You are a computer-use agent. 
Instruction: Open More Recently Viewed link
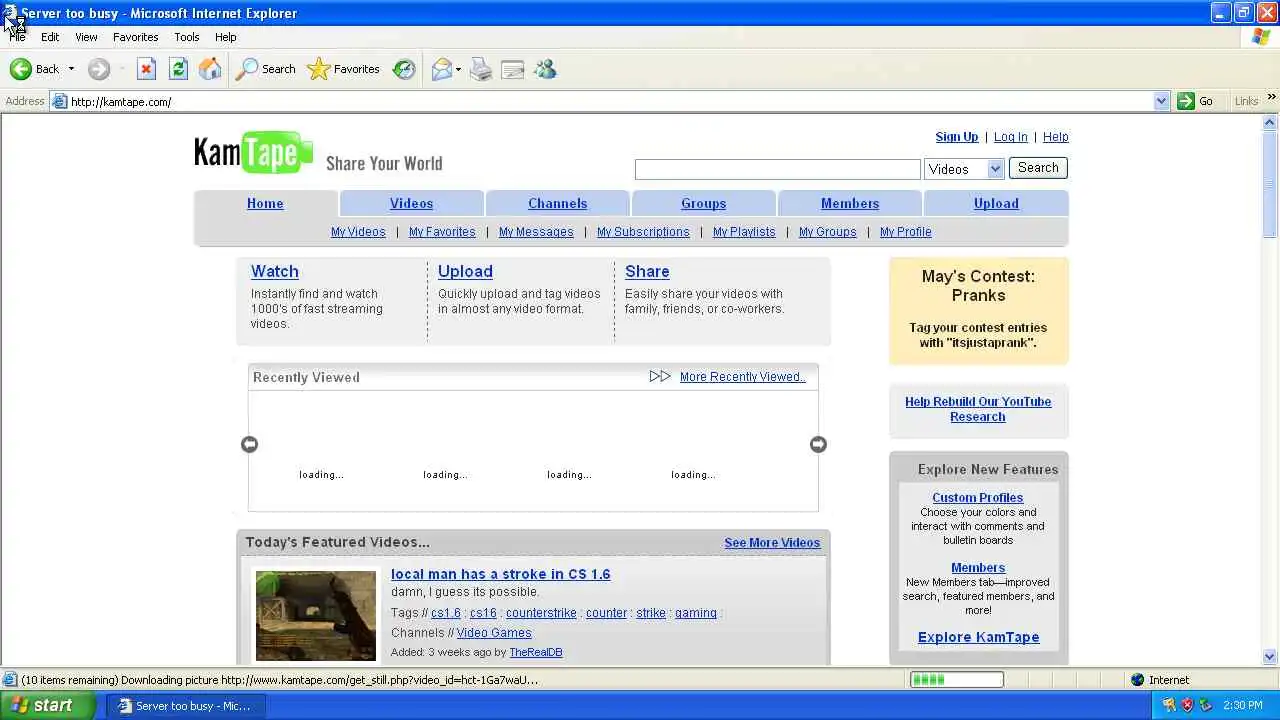click(742, 377)
